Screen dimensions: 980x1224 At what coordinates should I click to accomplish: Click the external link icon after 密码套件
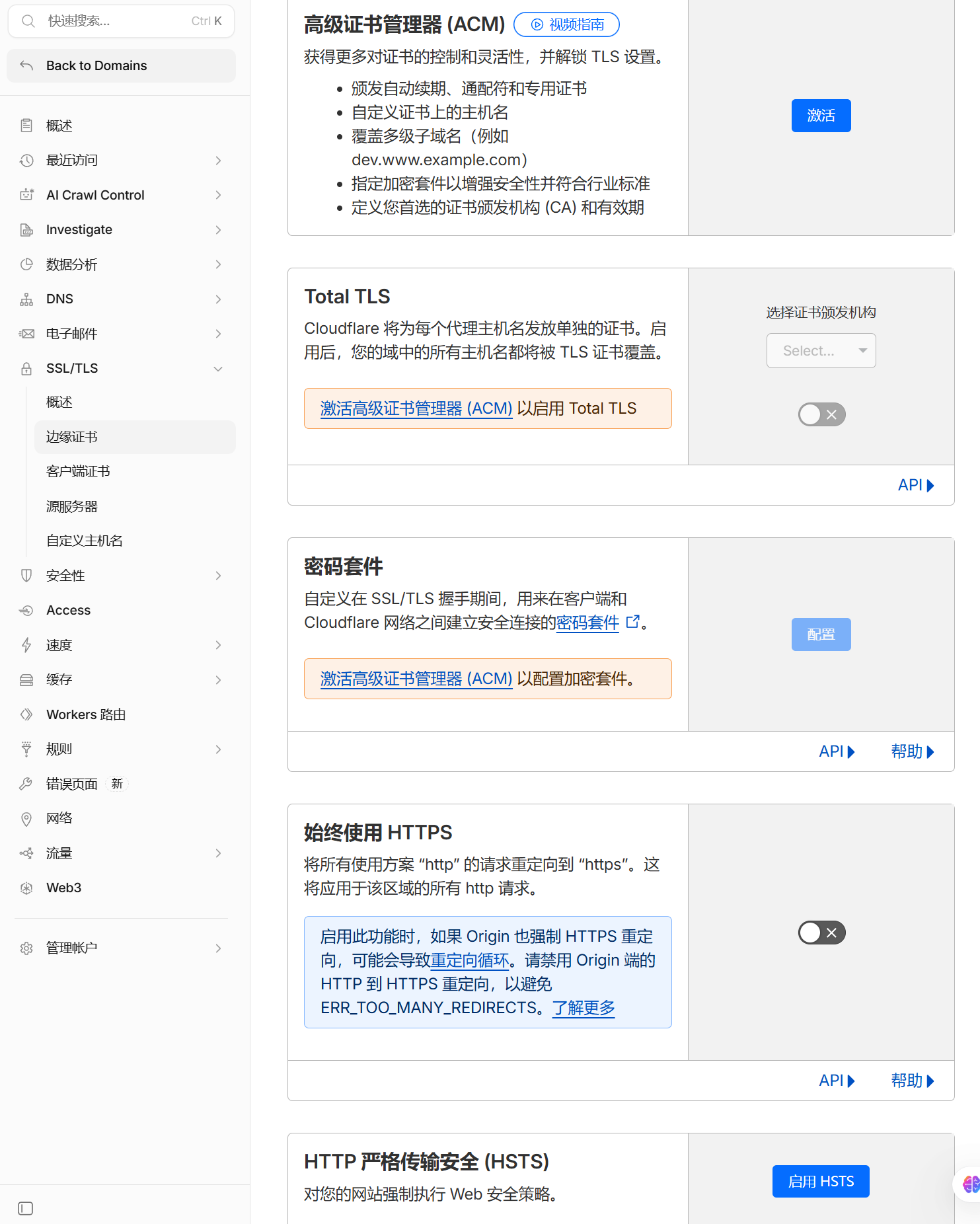[x=632, y=621]
